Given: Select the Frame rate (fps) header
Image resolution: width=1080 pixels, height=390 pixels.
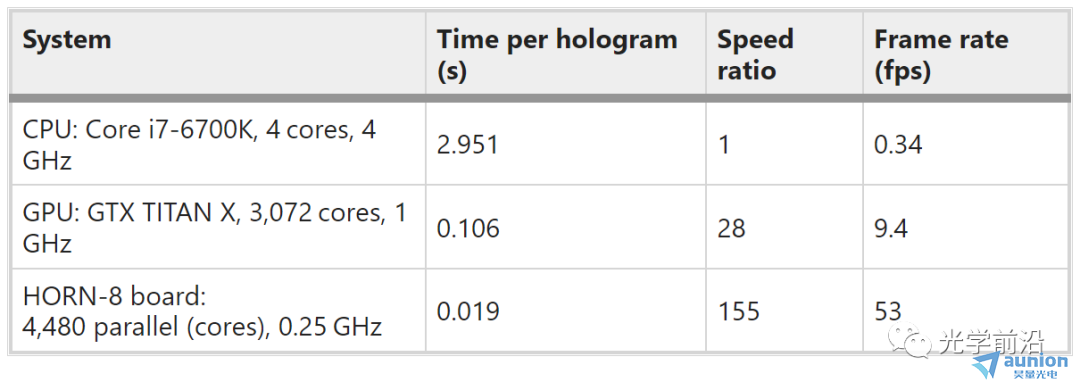Looking at the screenshot, I should coord(941,56).
